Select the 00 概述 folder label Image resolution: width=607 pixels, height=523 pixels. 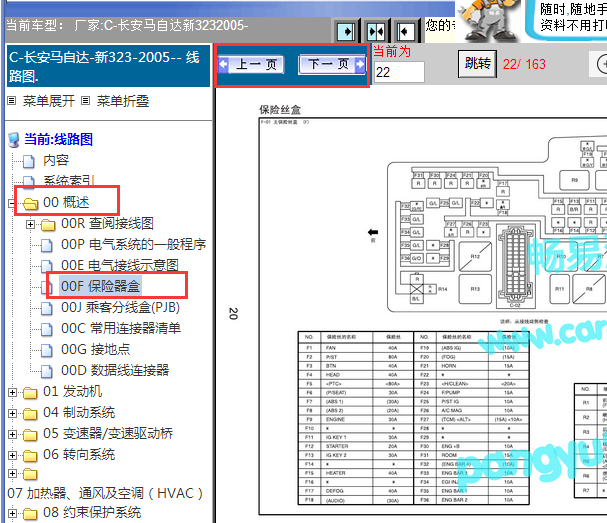point(66,202)
